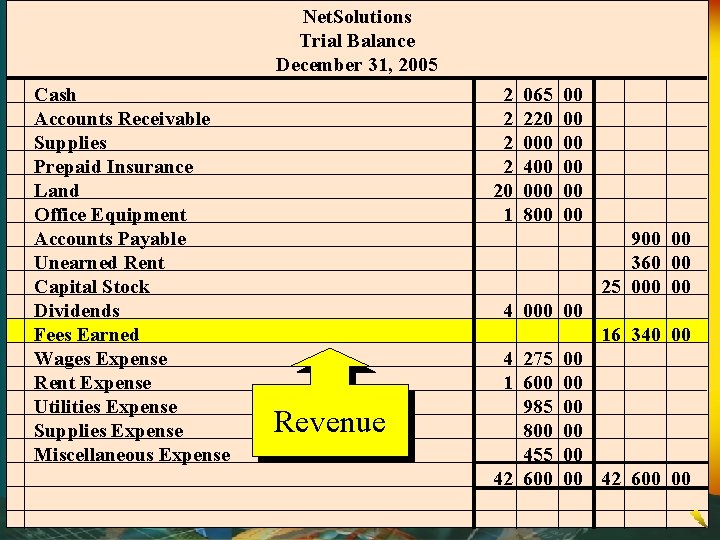Select the 'Capital Stock' account label
The height and width of the screenshot is (540, 720).
click(92, 287)
